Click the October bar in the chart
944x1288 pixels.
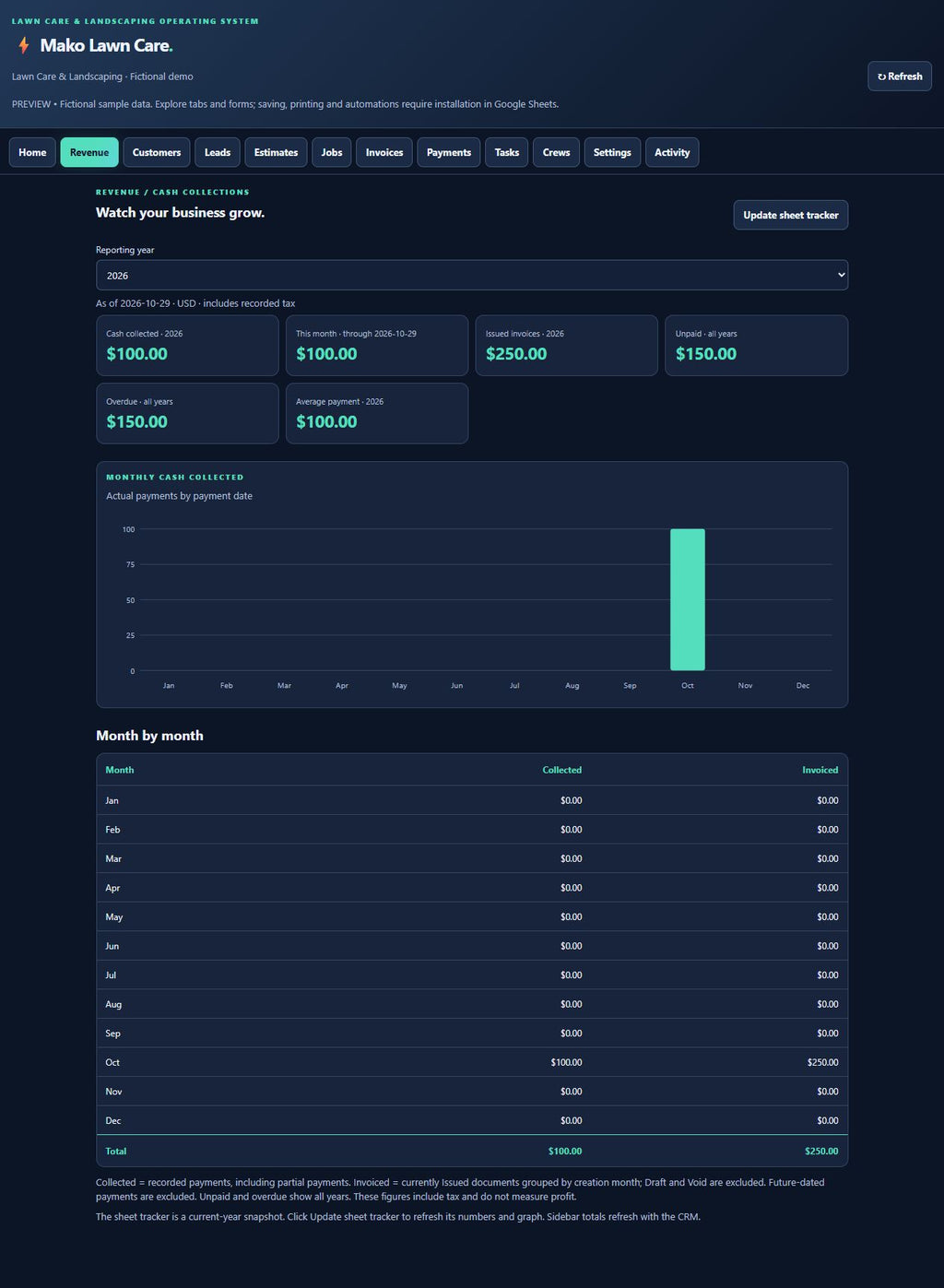point(688,599)
